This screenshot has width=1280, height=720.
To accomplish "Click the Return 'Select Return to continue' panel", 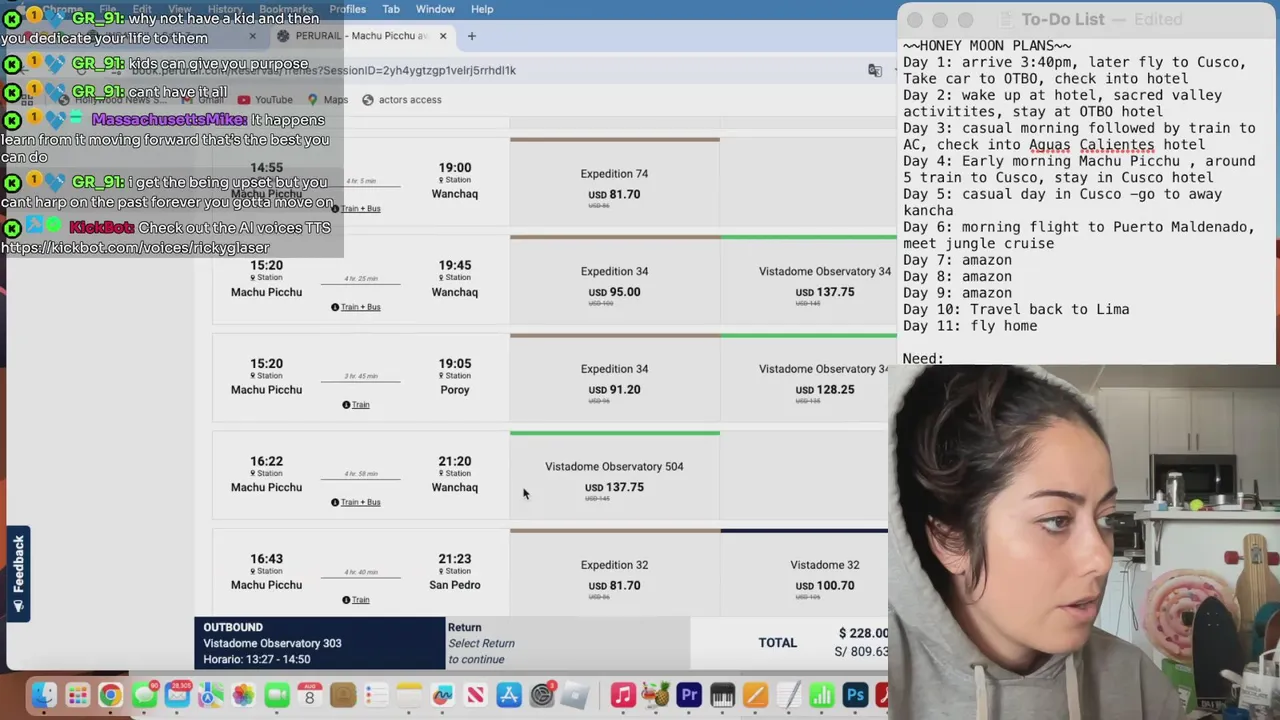I will pyautogui.click(x=567, y=643).
